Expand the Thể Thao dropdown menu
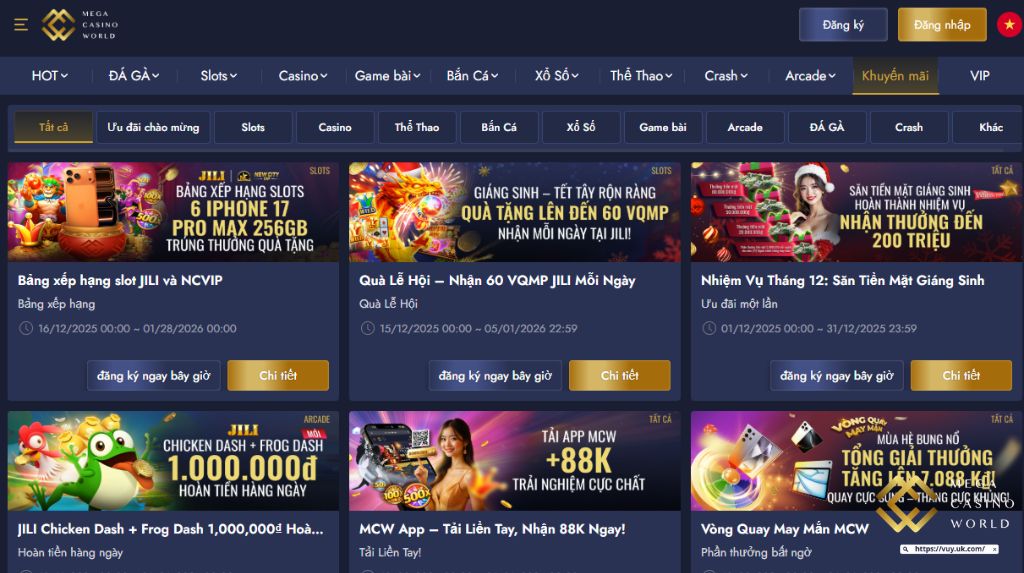The height and width of the screenshot is (573, 1024). 641,76
